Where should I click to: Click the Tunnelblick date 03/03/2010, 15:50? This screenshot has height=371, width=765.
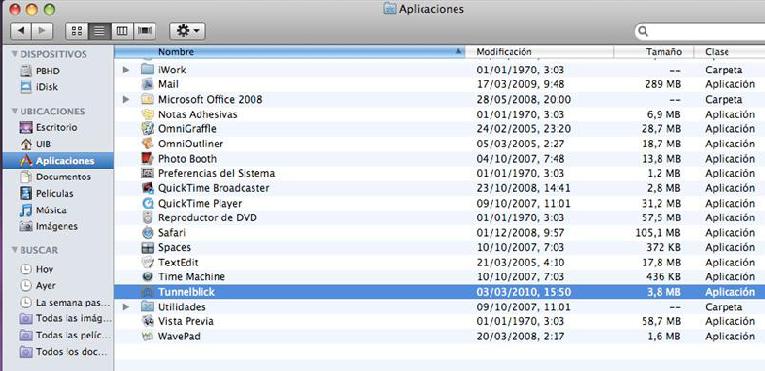pyautogui.click(x=523, y=292)
